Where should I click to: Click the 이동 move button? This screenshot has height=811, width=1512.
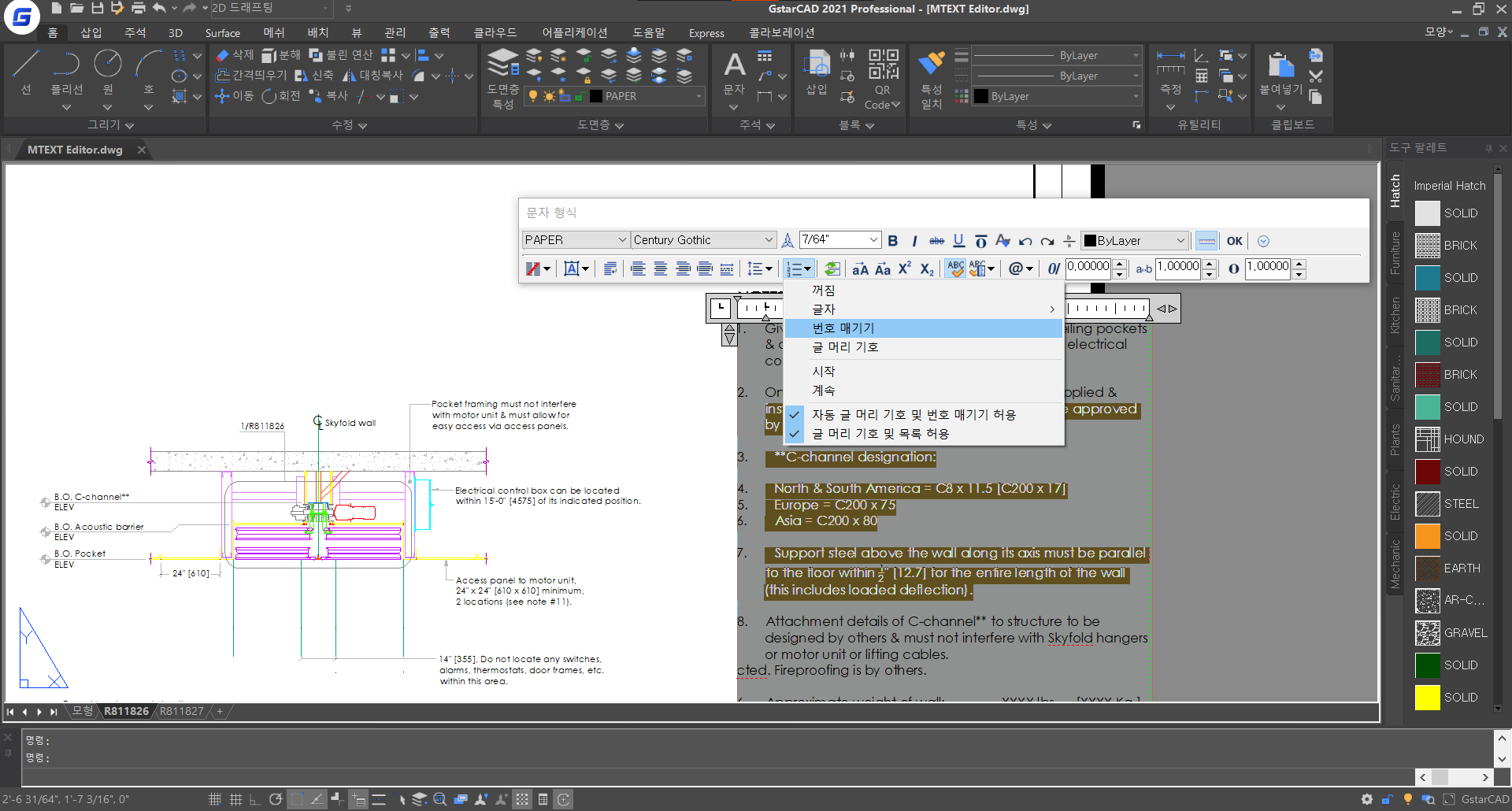coord(235,96)
